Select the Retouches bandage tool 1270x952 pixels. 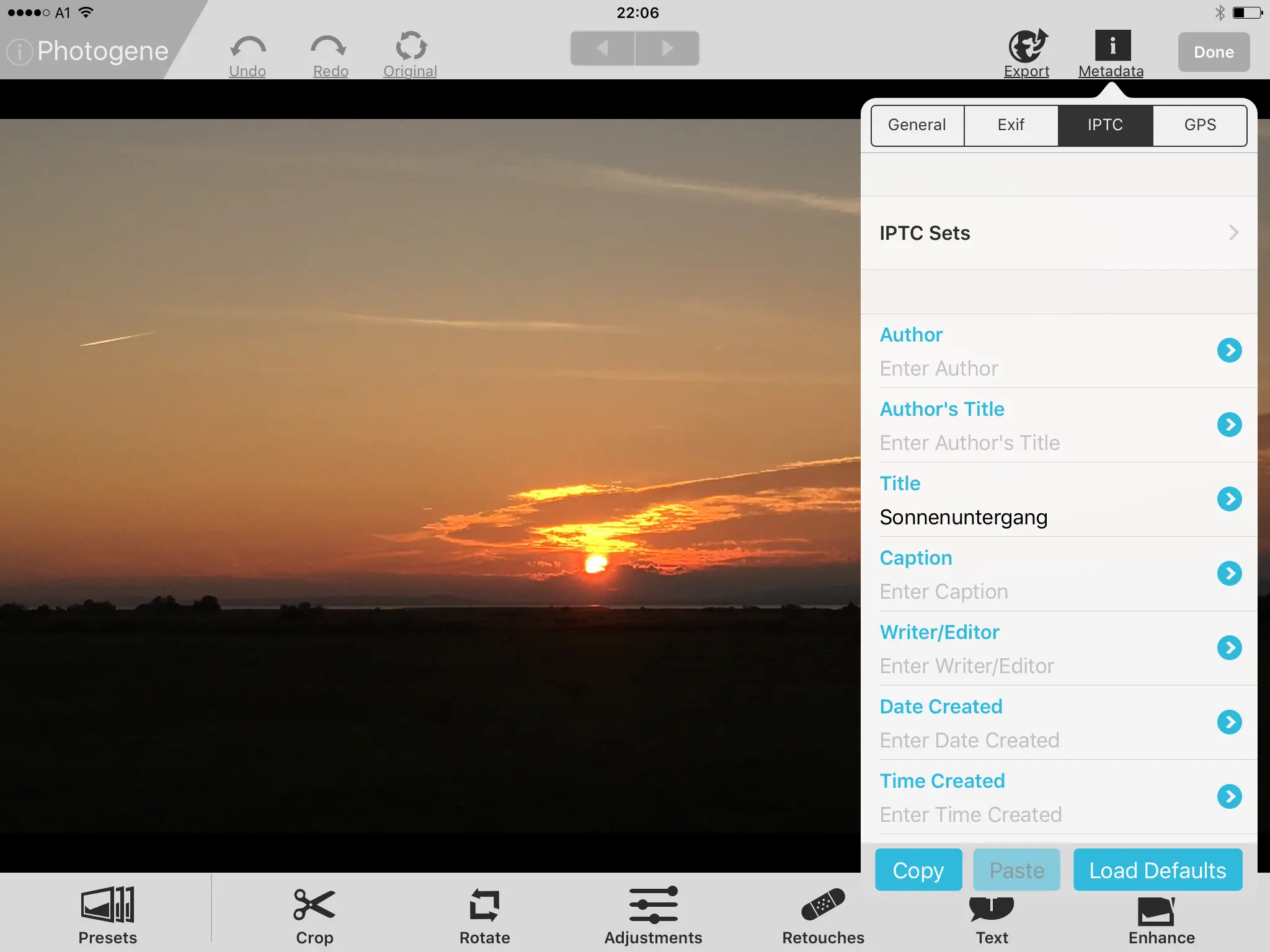click(x=823, y=906)
